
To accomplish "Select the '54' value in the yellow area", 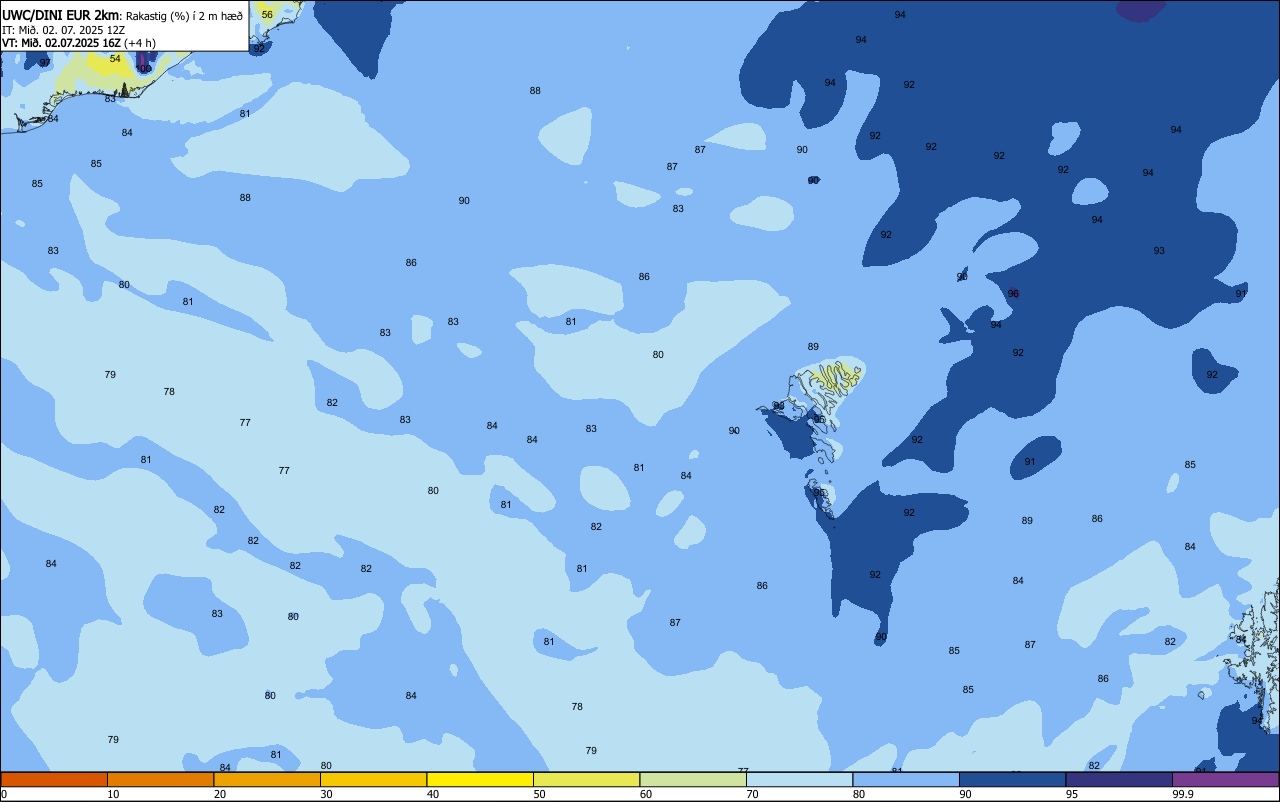I will click(115, 59).
